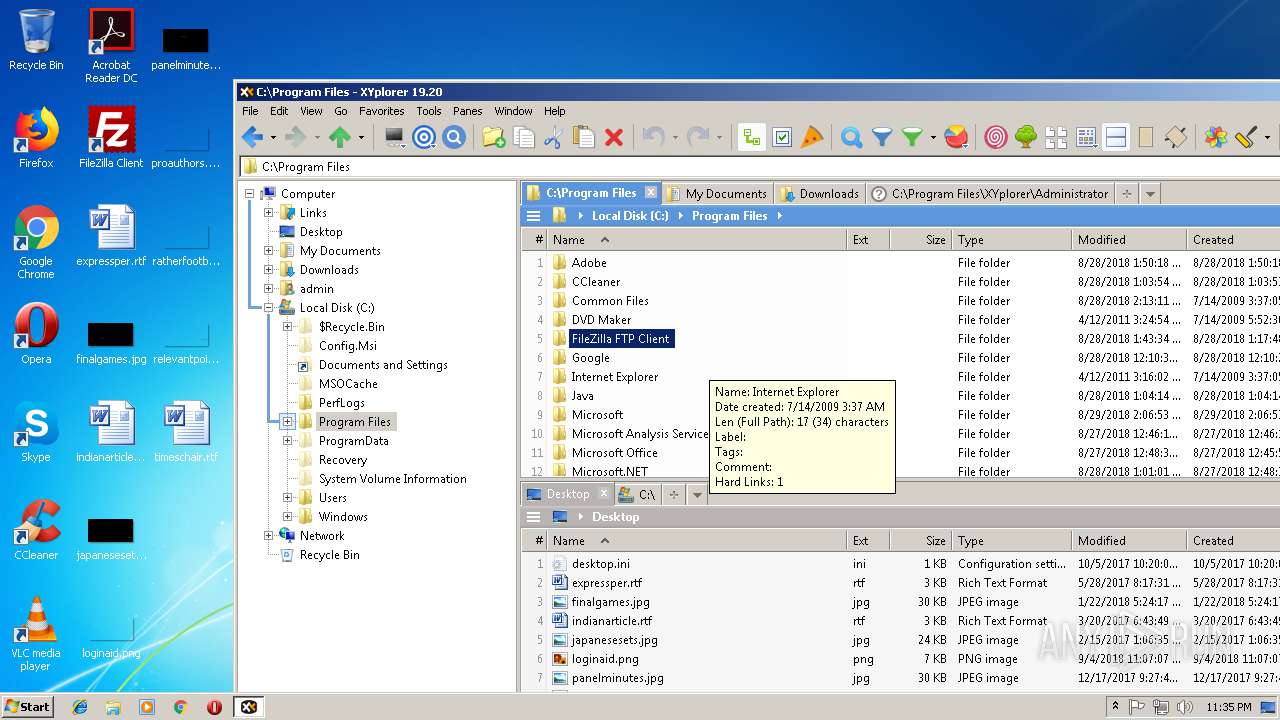The width and height of the screenshot is (1280, 720).
Task: Switch to details list view icon
Action: click(1086, 137)
